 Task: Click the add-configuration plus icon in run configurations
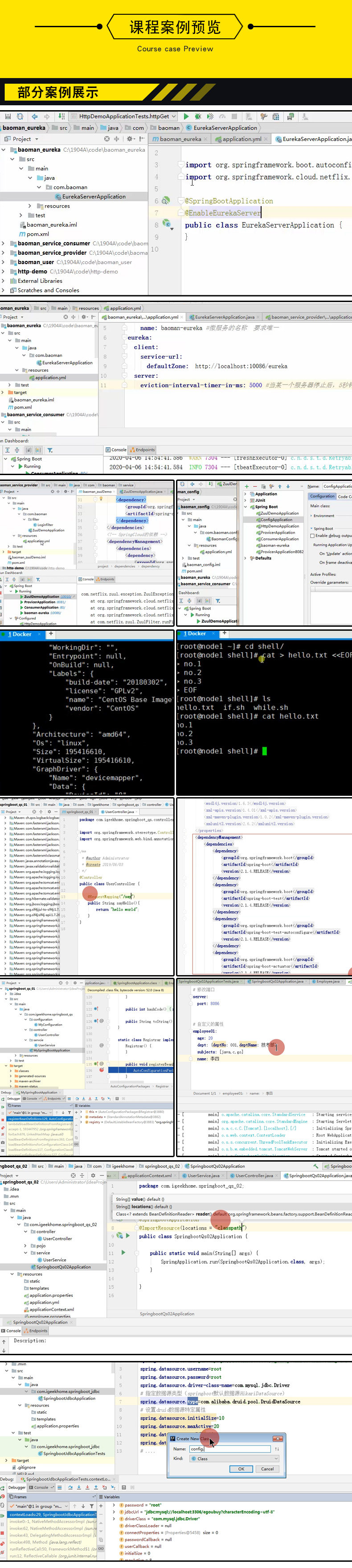point(247,486)
